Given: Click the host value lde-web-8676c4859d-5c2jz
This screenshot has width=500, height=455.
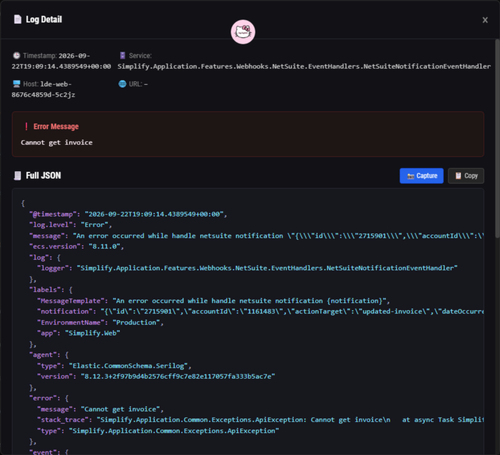Looking at the screenshot, I should pyautogui.click(x=43, y=89).
